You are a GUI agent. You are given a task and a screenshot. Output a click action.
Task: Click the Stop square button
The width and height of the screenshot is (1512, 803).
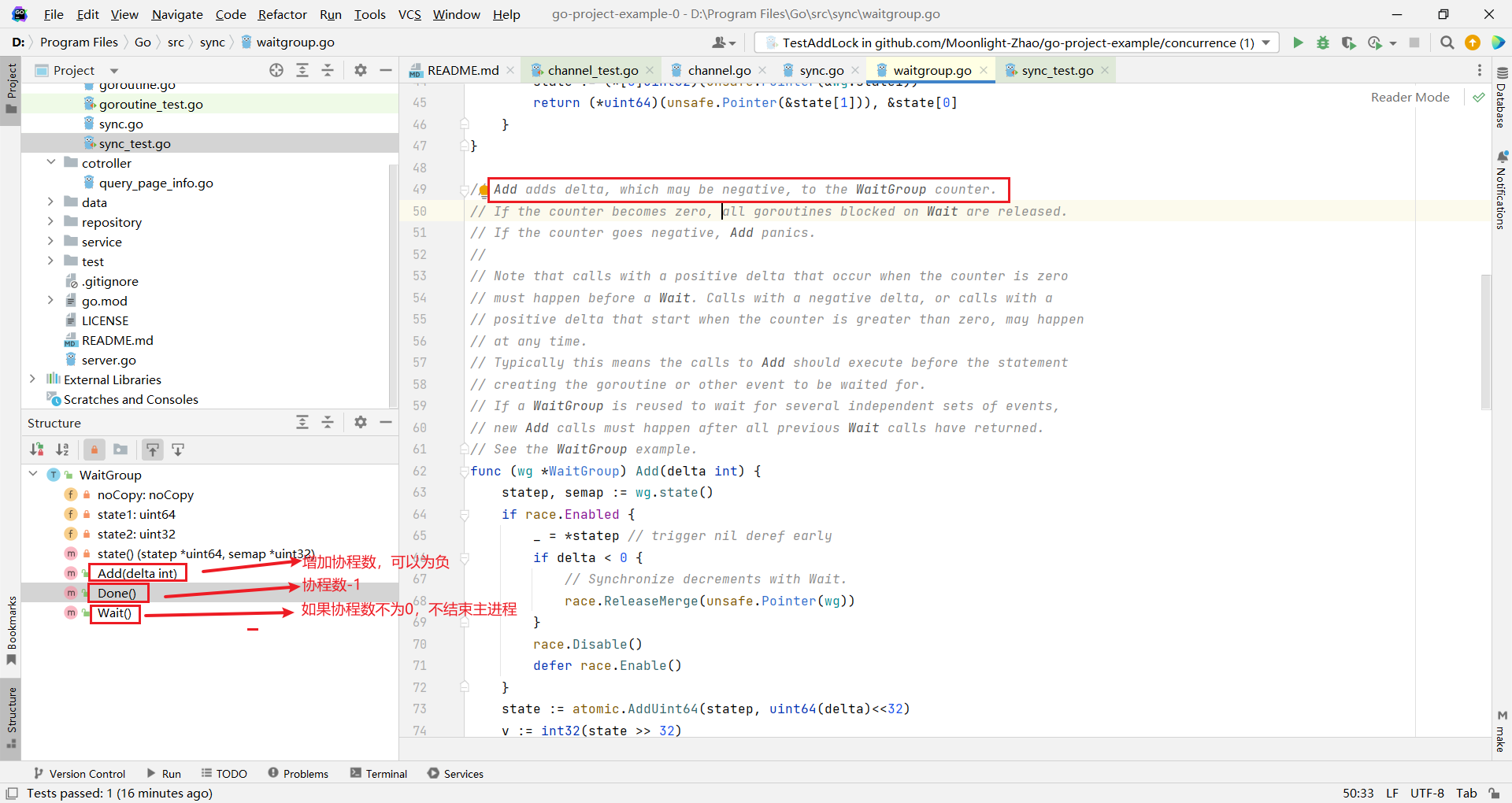(x=1414, y=43)
